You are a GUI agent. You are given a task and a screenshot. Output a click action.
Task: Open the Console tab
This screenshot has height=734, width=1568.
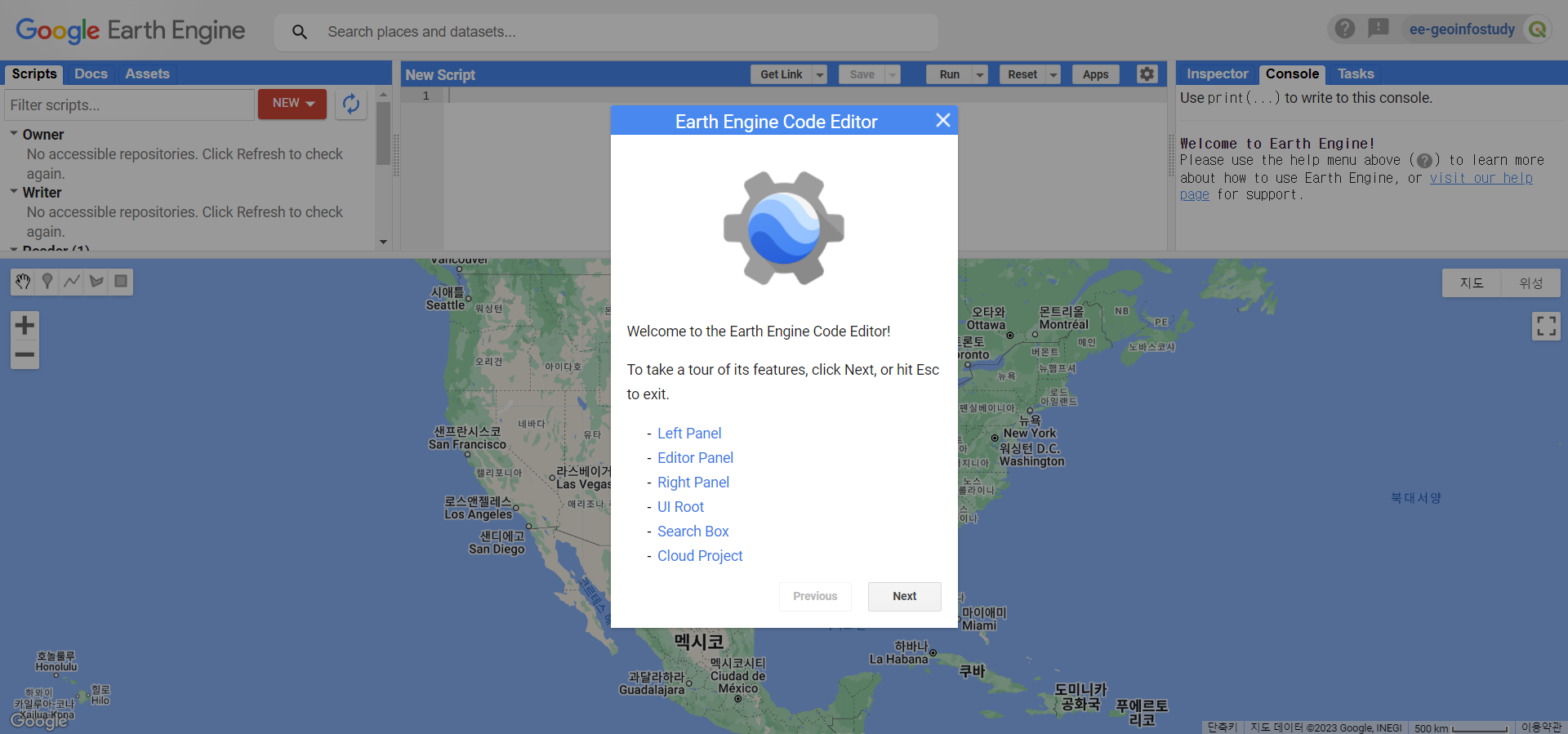click(x=1292, y=73)
